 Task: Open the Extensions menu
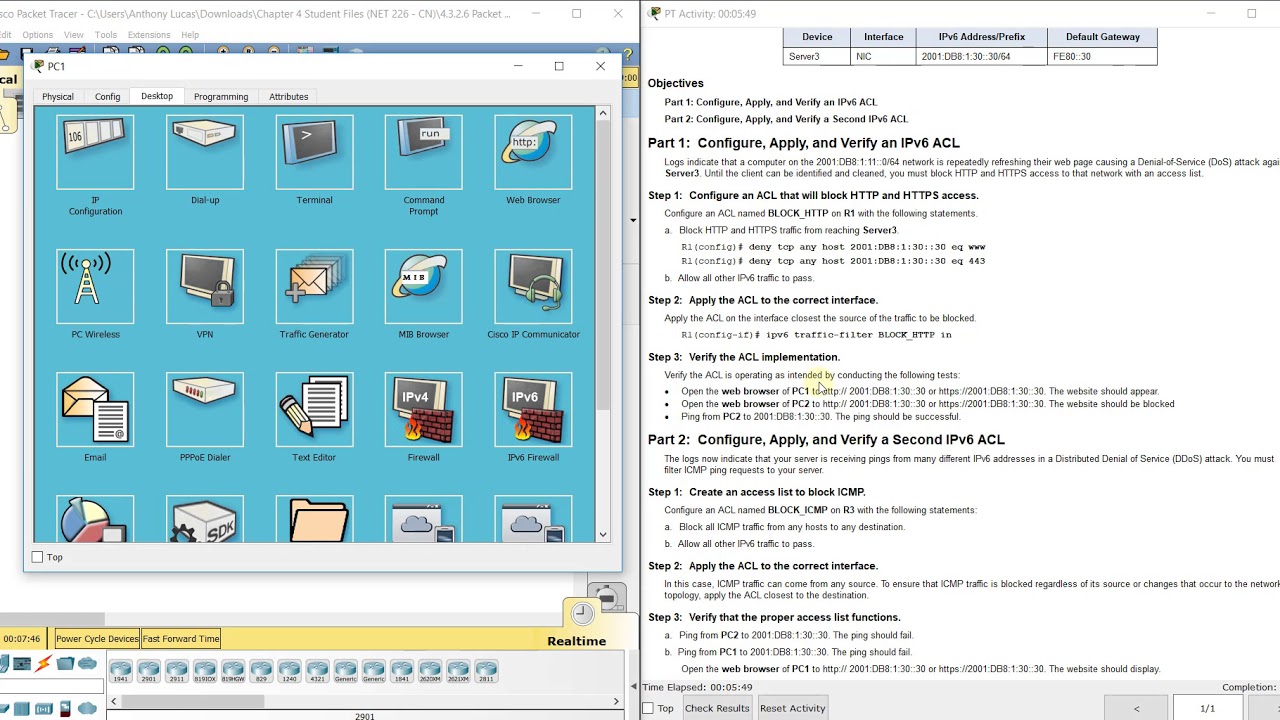click(x=149, y=35)
